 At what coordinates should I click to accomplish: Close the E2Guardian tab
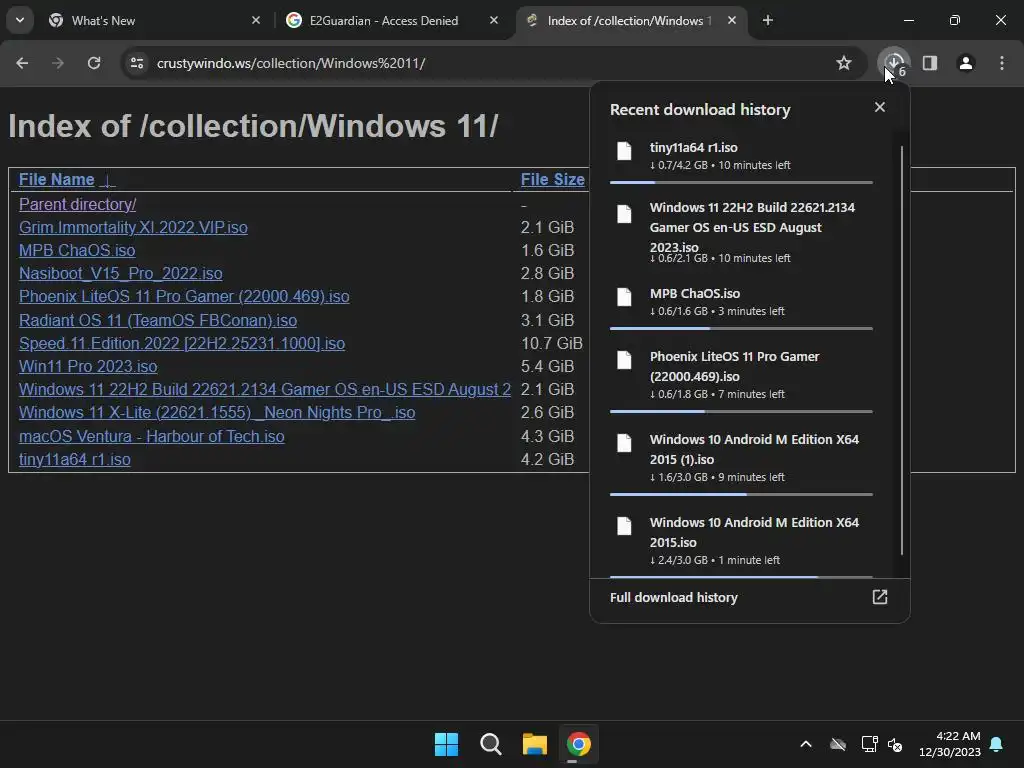point(494,20)
